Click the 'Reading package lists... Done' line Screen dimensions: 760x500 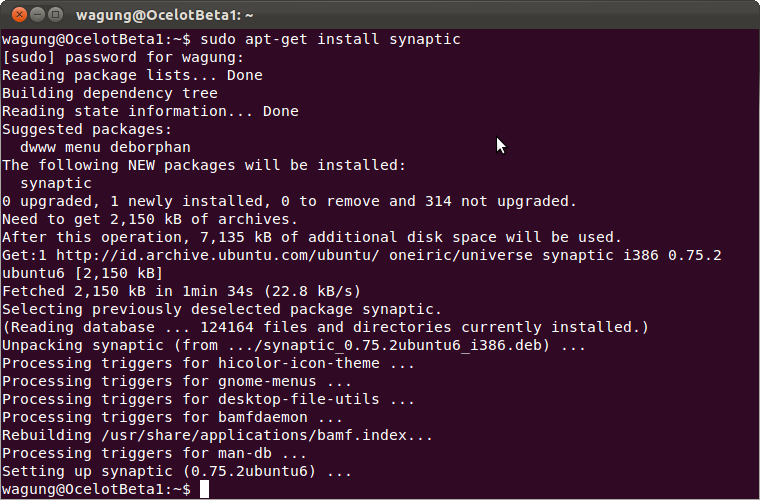point(132,75)
